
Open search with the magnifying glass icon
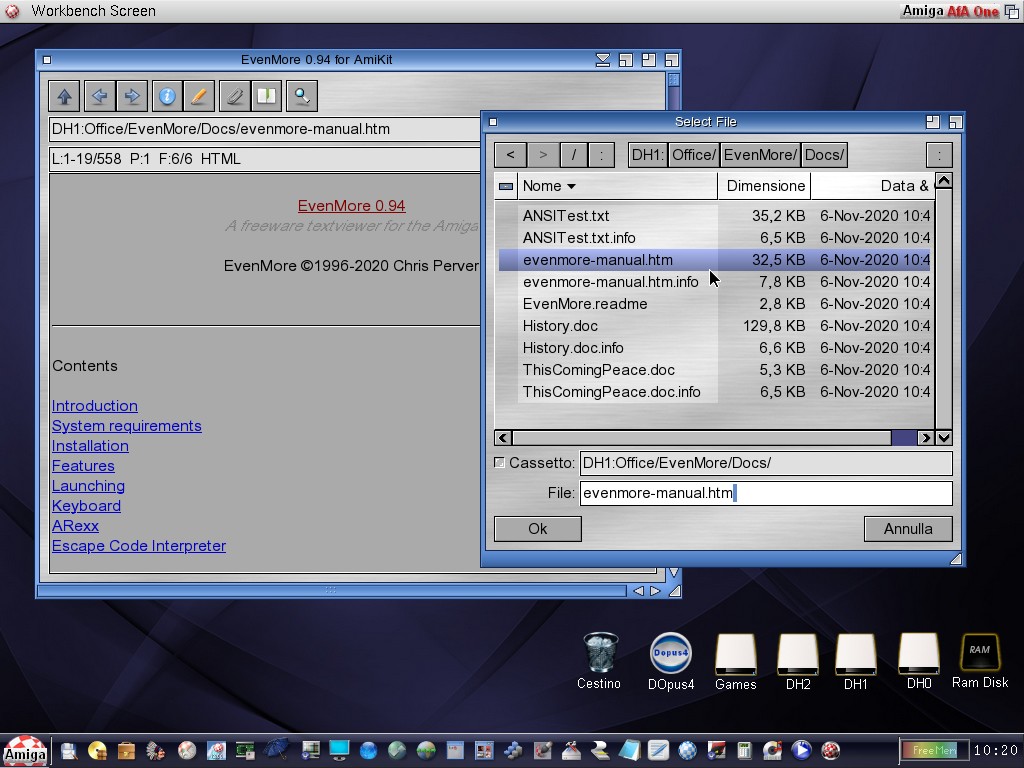[x=302, y=96]
